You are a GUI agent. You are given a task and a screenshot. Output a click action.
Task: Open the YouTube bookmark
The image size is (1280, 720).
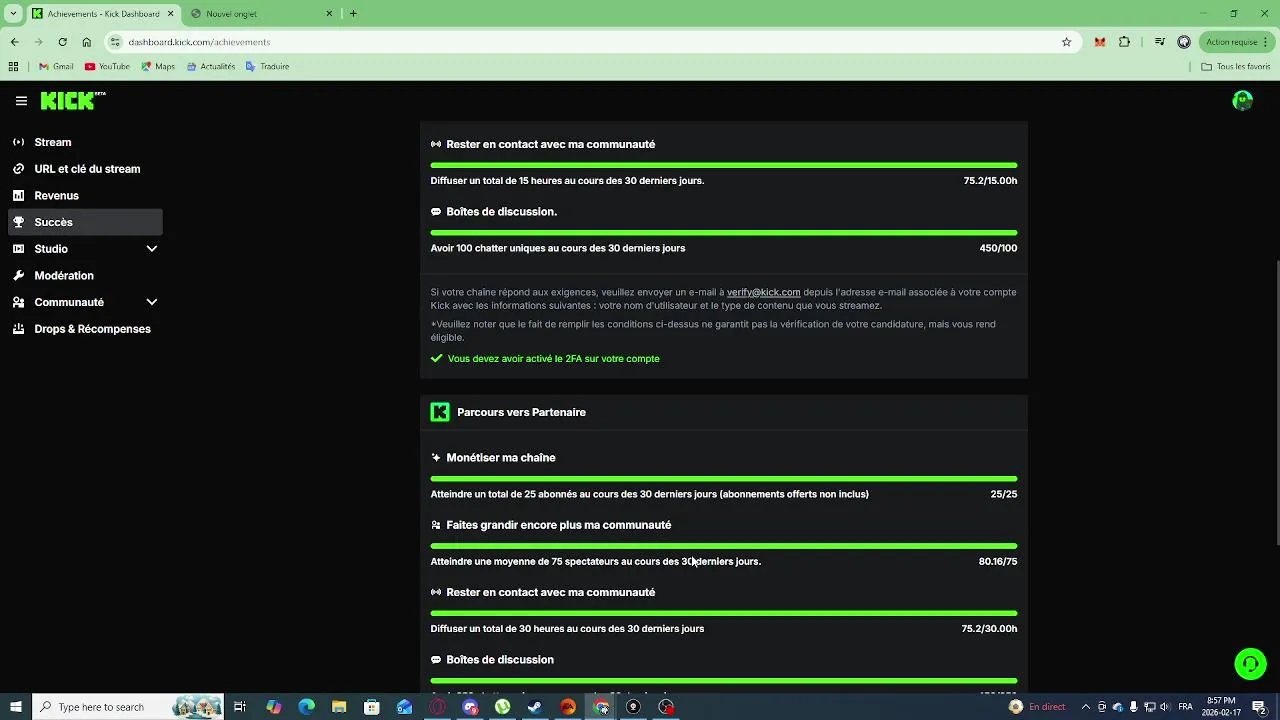click(107, 67)
